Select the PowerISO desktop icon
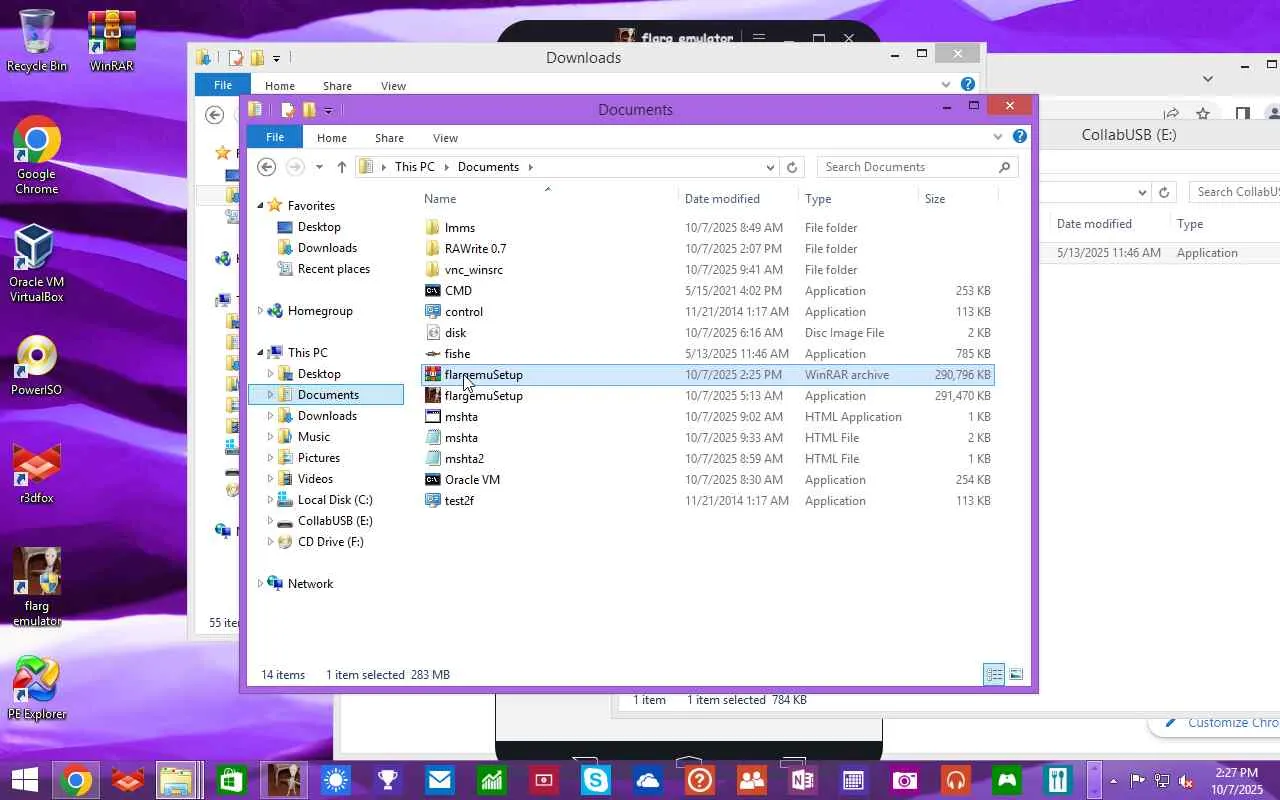This screenshot has width=1280, height=800. coord(37,366)
